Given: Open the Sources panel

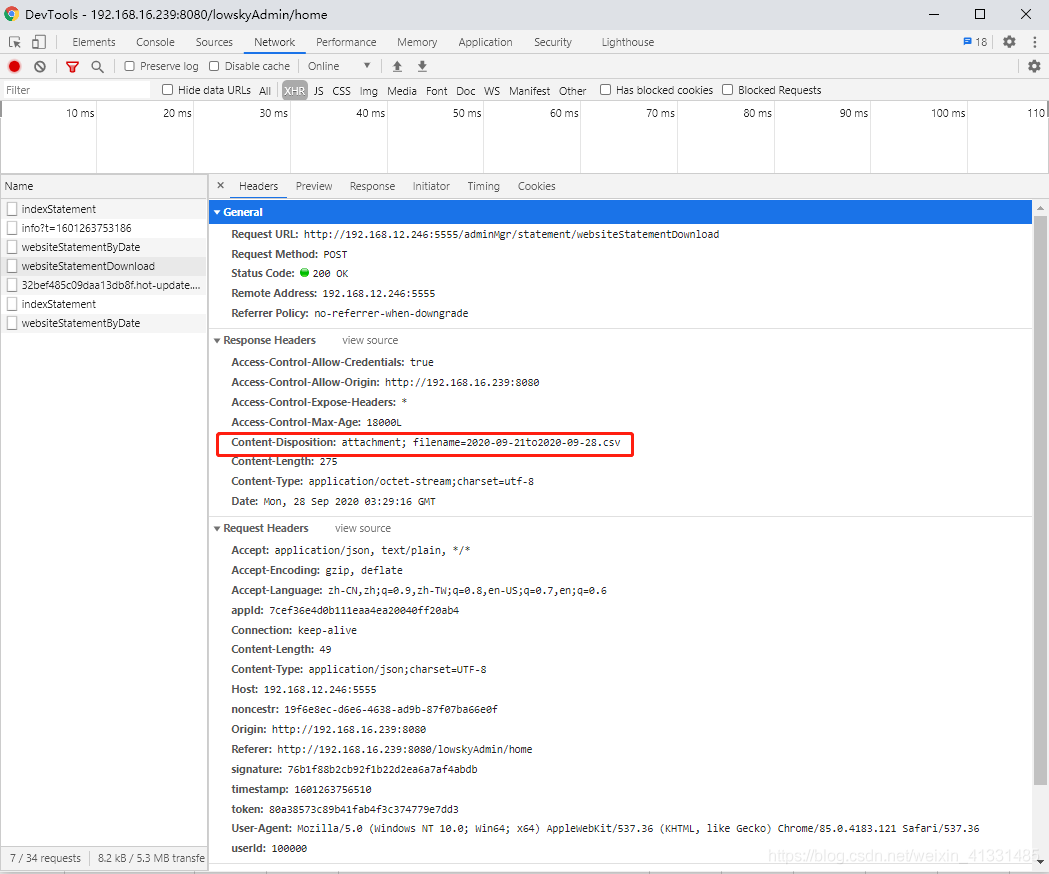Looking at the screenshot, I should pyautogui.click(x=214, y=42).
